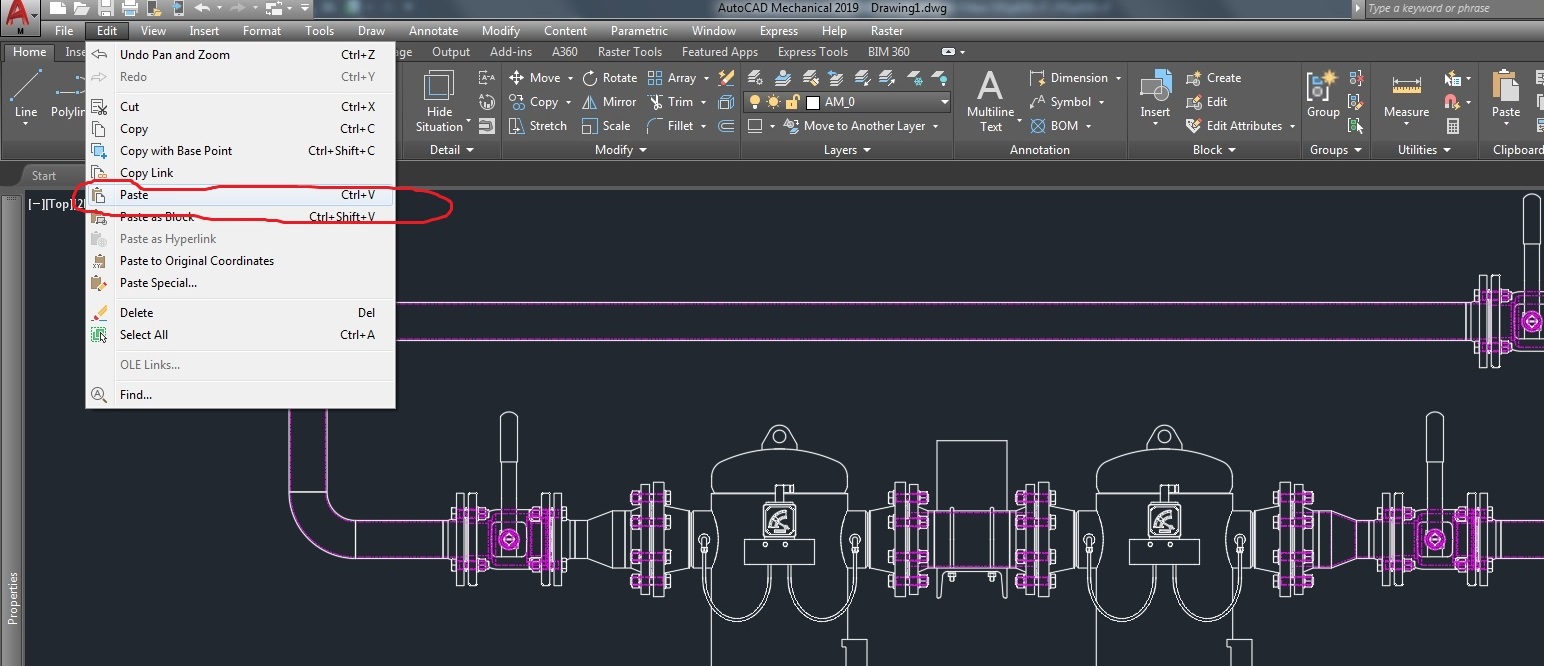
Task: Toggle the AM_0 layer light bulb off
Action: (756, 102)
